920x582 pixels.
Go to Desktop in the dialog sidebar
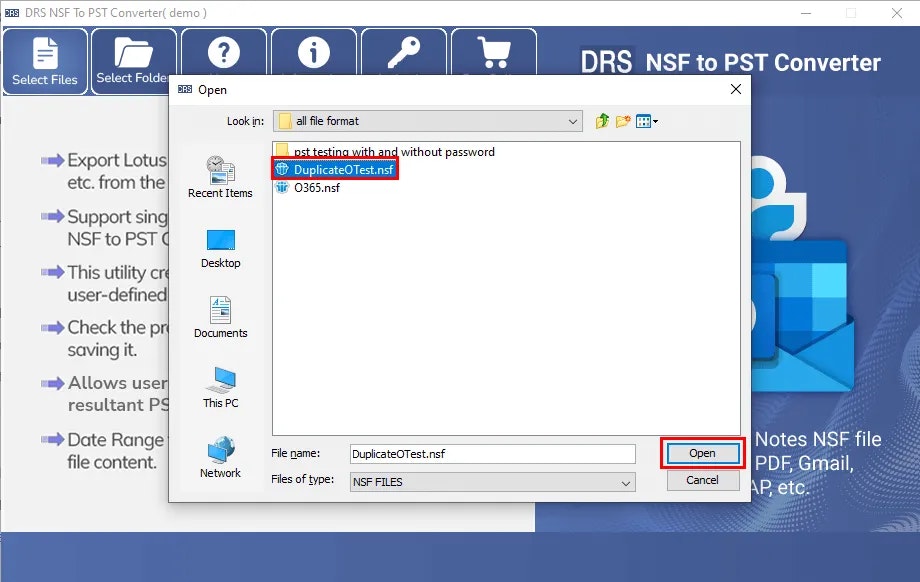click(221, 249)
